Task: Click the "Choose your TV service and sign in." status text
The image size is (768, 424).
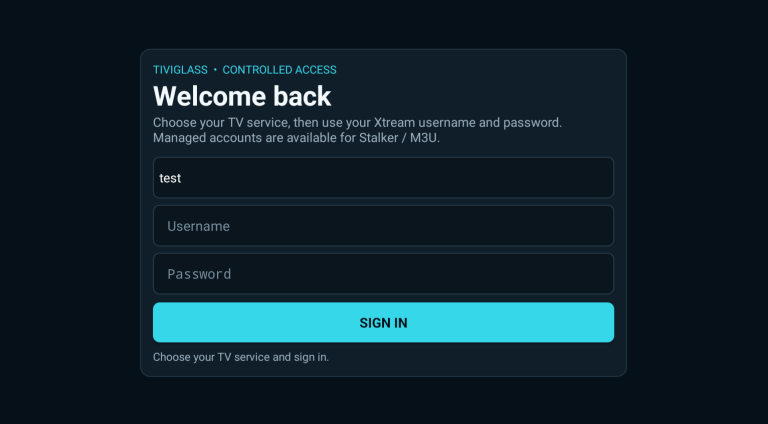Action: [x=240, y=357]
